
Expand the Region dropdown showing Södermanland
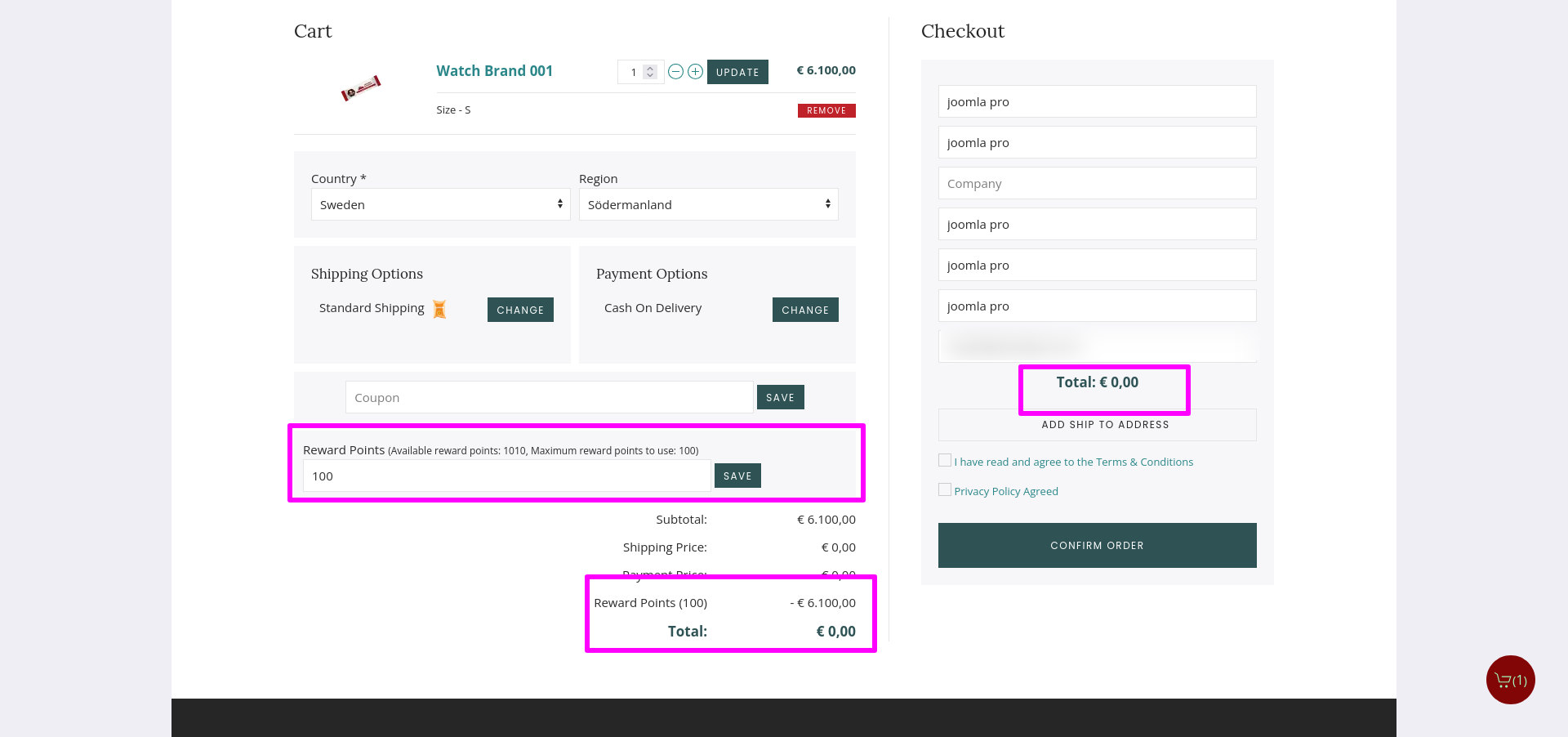[x=708, y=204]
